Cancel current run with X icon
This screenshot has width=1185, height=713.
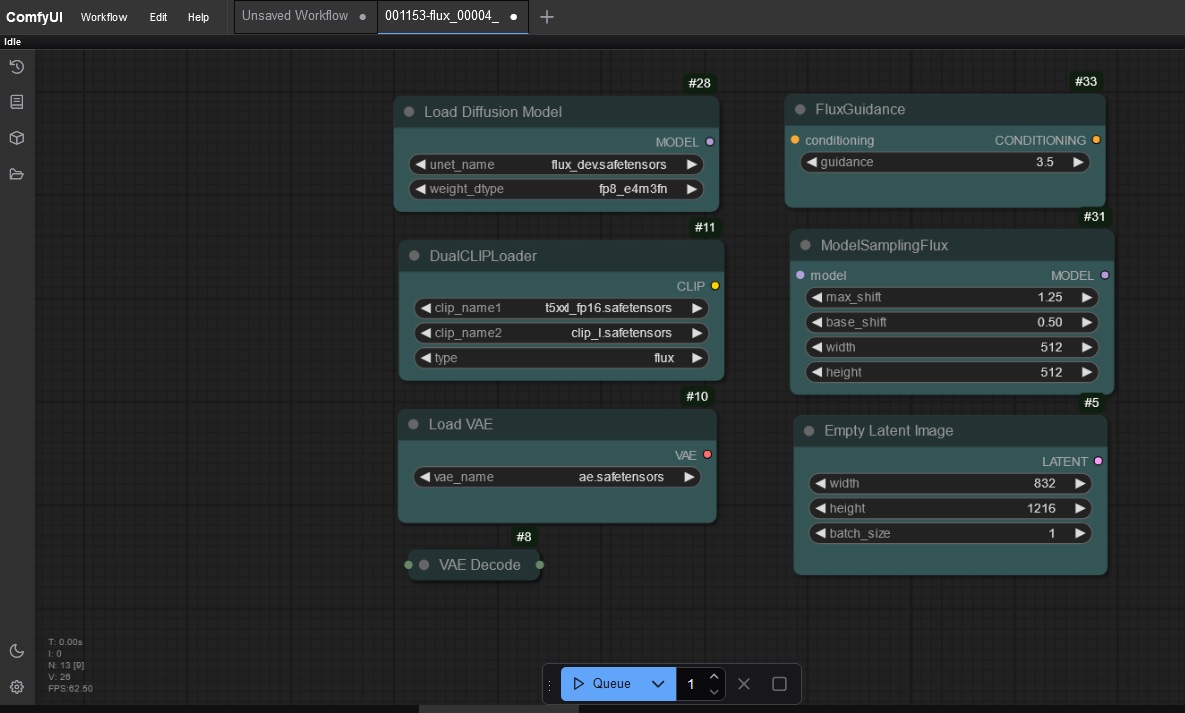click(744, 684)
